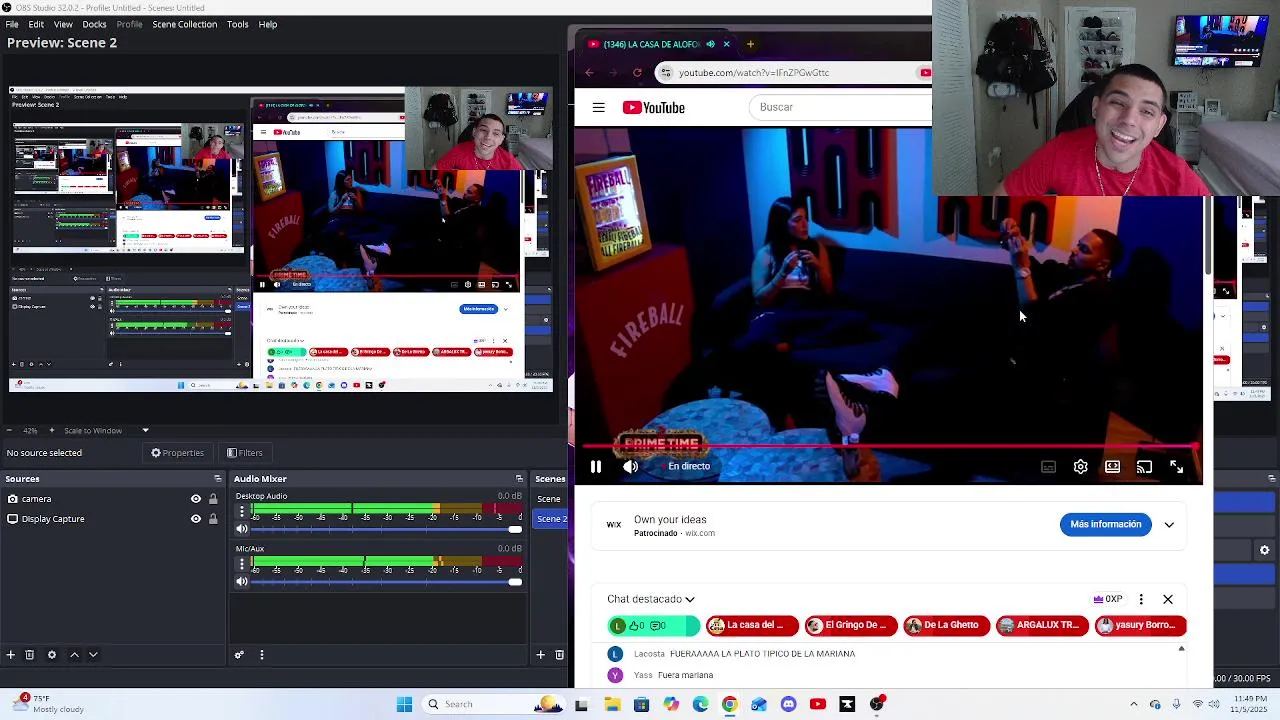Open chat three-dot options menu
The height and width of the screenshot is (720, 1280).
click(x=1141, y=600)
